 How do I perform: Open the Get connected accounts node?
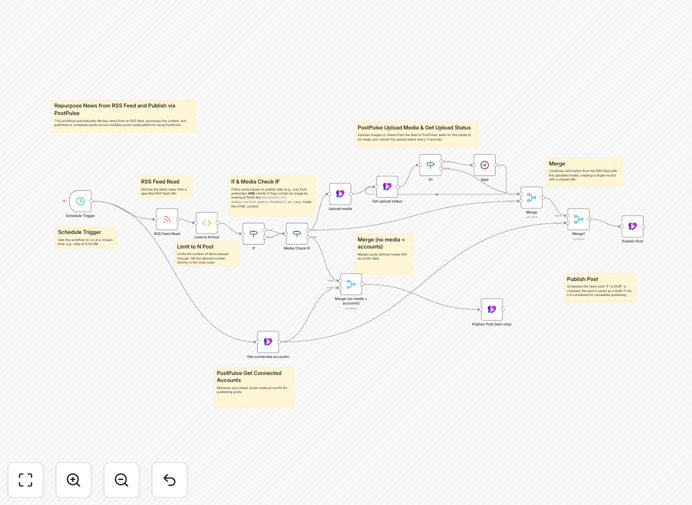268,342
